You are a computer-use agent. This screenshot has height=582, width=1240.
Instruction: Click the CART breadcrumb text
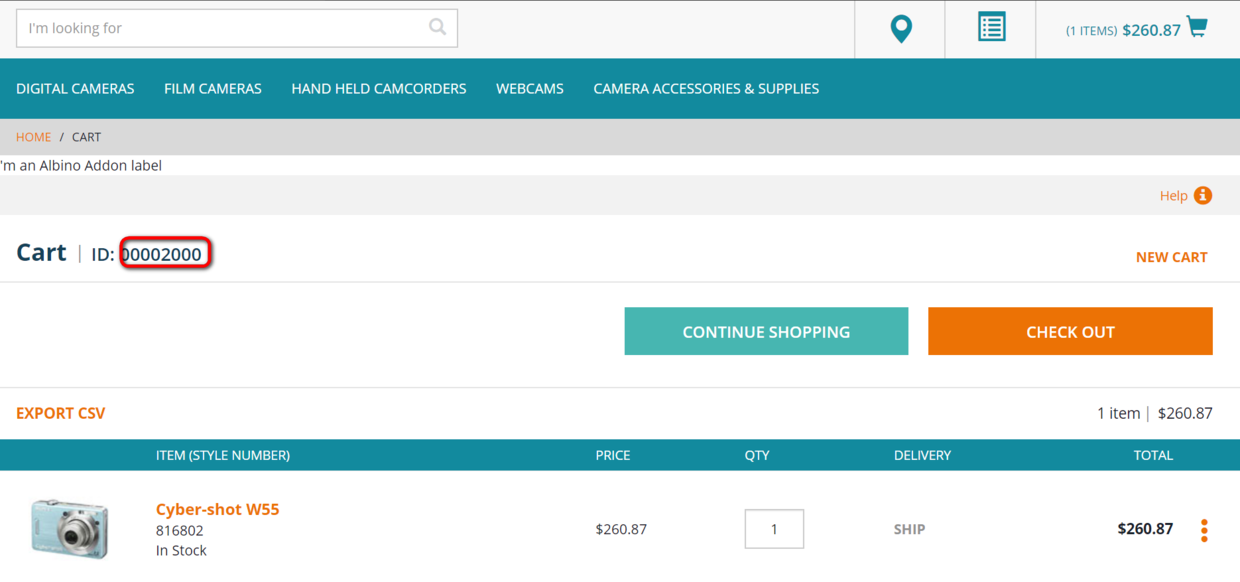pos(86,137)
